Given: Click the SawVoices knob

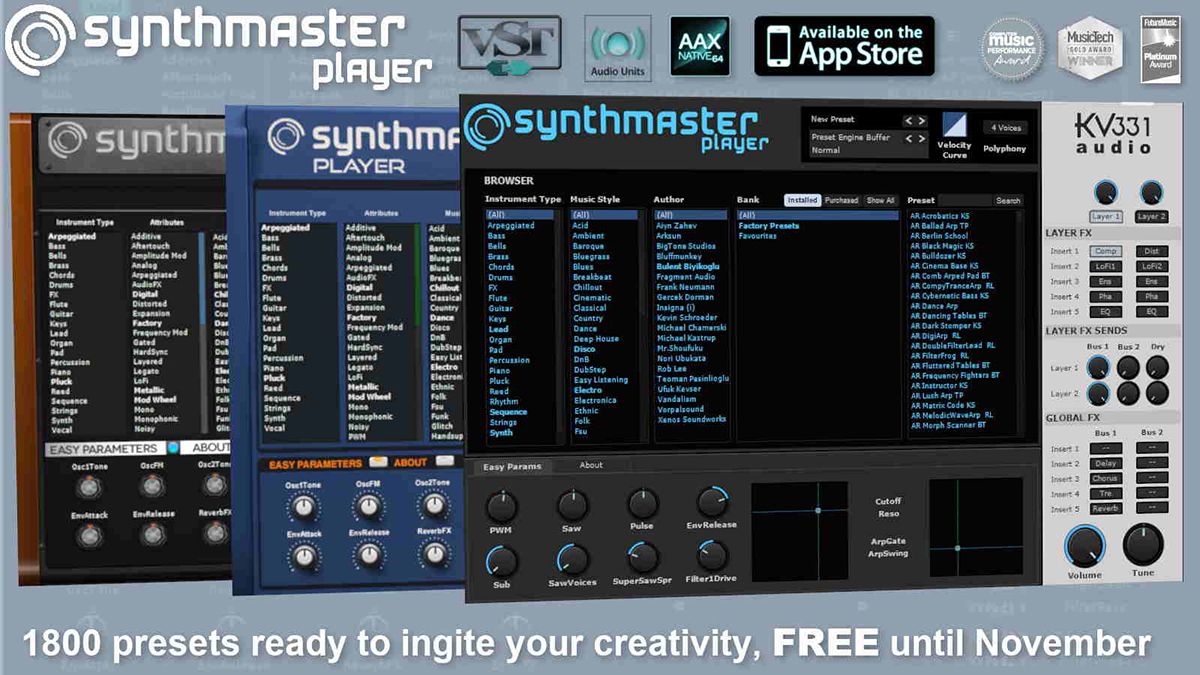Looking at the screenshot, I should [571, 560].
